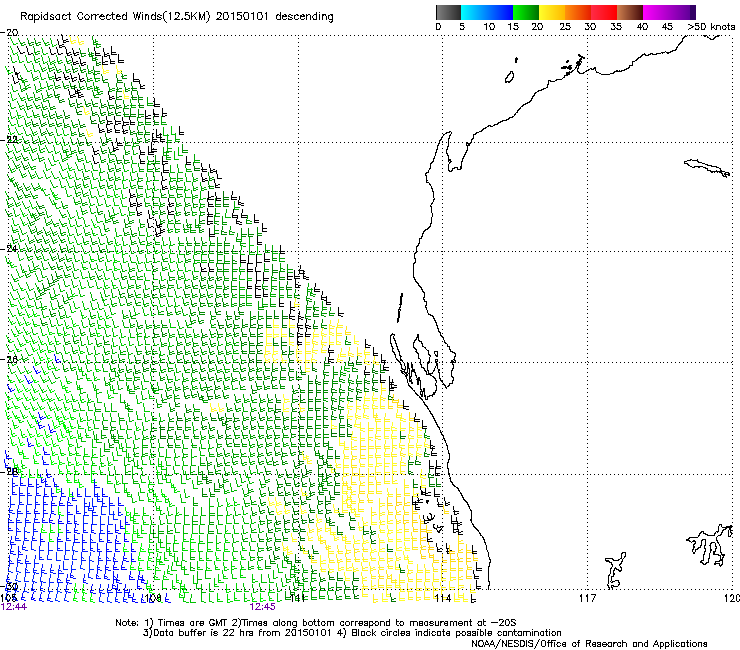Click the small island outline near -22 east

707,168
